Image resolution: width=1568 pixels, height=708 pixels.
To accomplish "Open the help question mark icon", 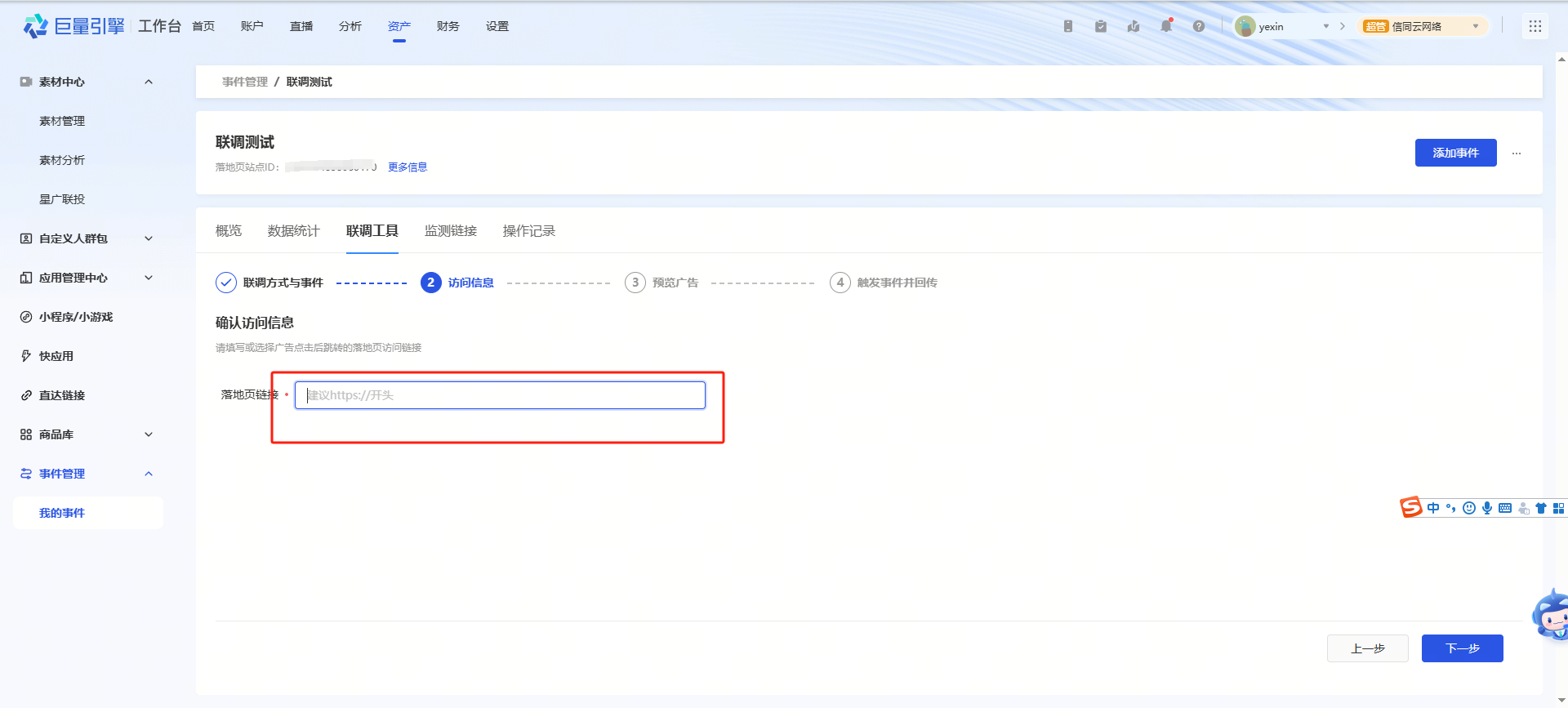I will (1198, 26).
